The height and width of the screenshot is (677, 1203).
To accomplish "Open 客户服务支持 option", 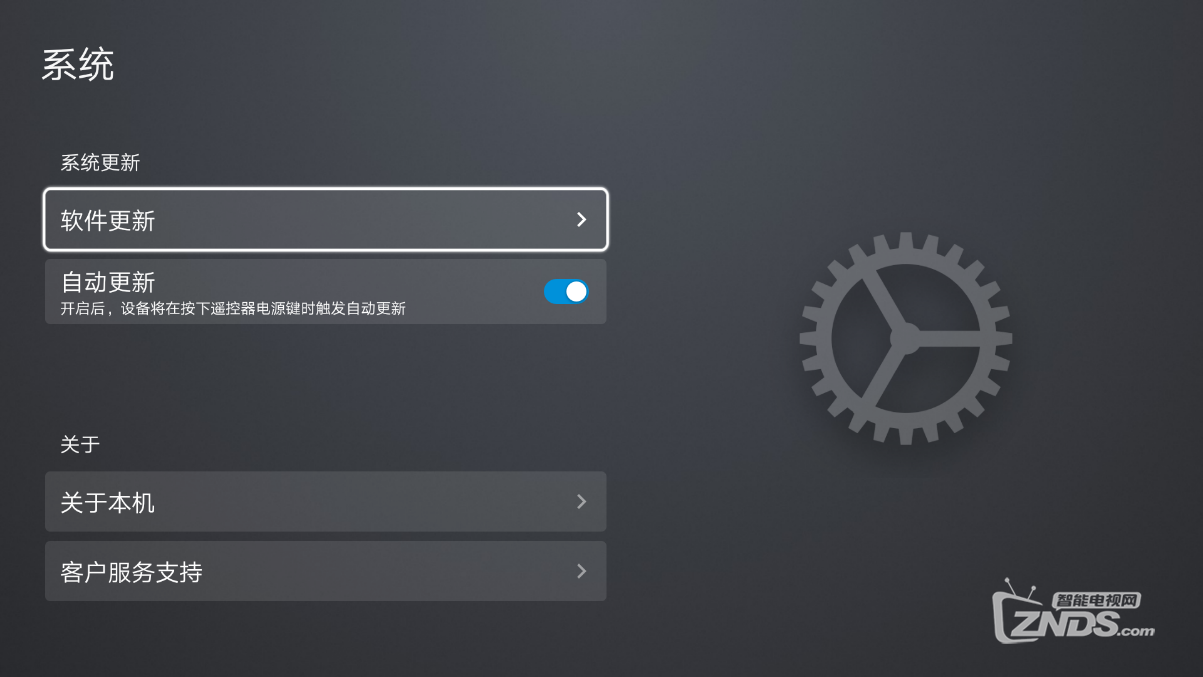I will click(x=326, y=572).
